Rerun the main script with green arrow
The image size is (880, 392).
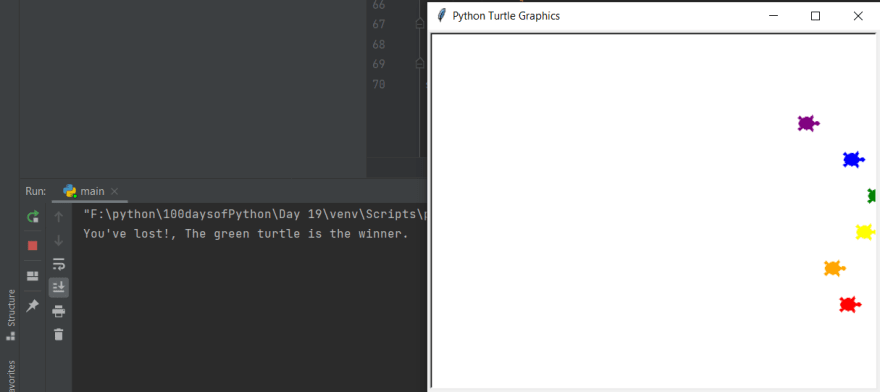point(33,216)
